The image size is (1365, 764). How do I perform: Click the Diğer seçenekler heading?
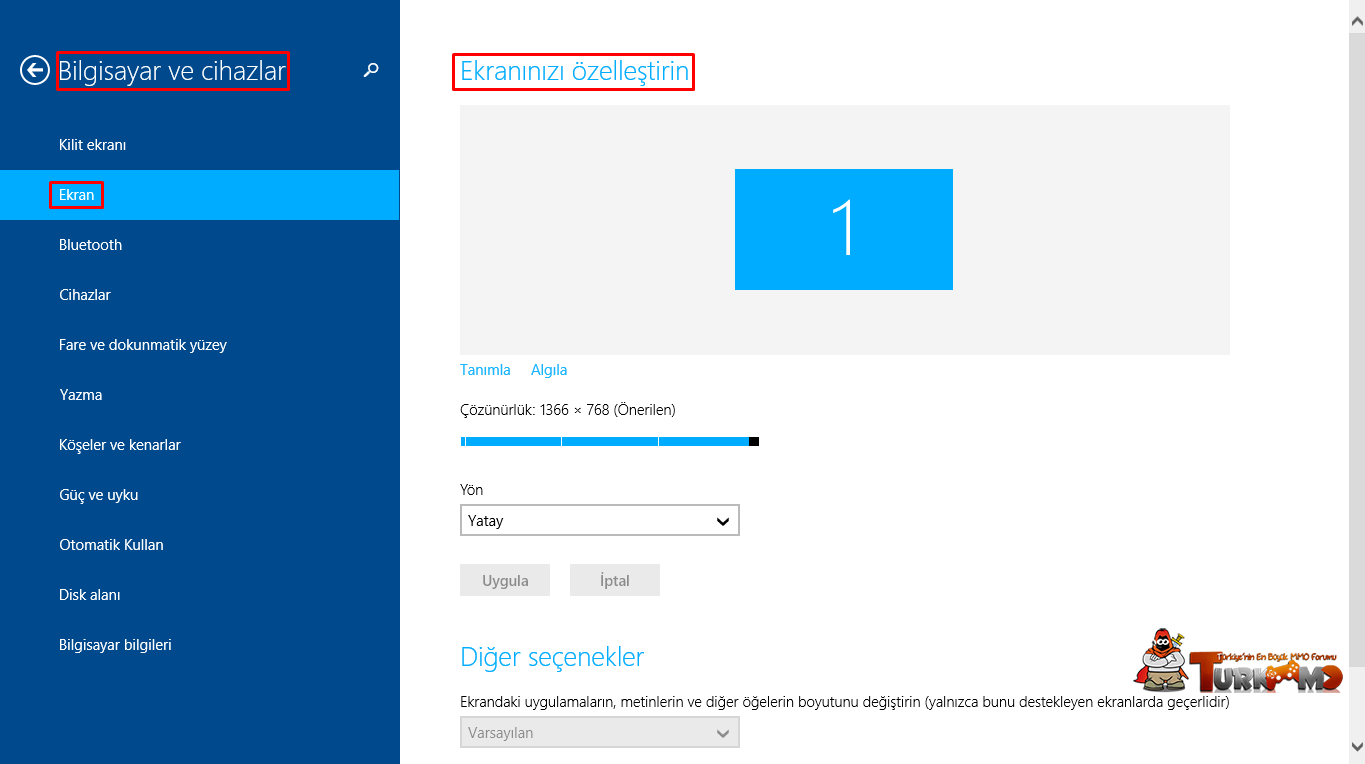[552, 657]
